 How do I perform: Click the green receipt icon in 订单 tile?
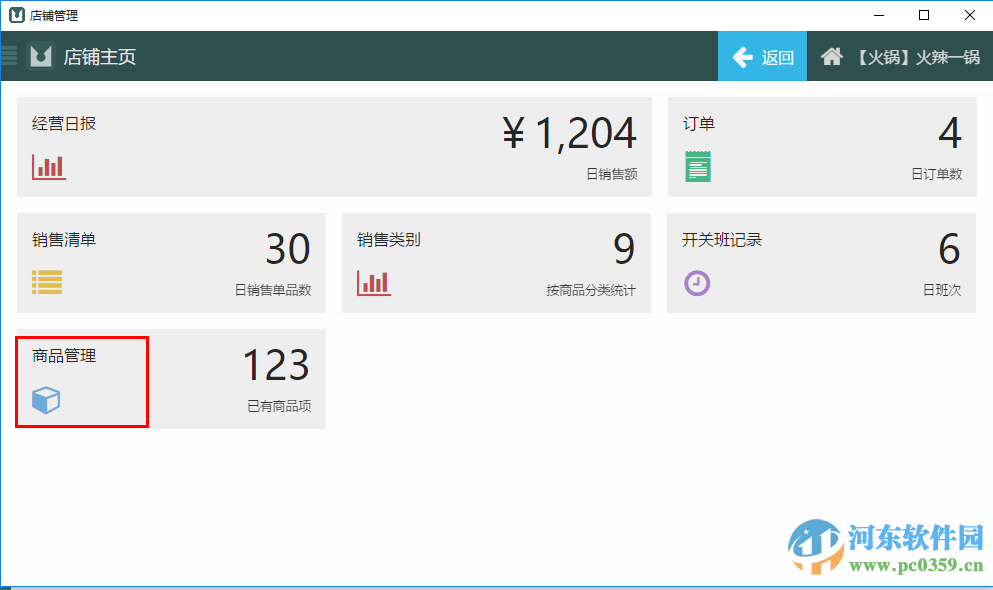[697, 166]
